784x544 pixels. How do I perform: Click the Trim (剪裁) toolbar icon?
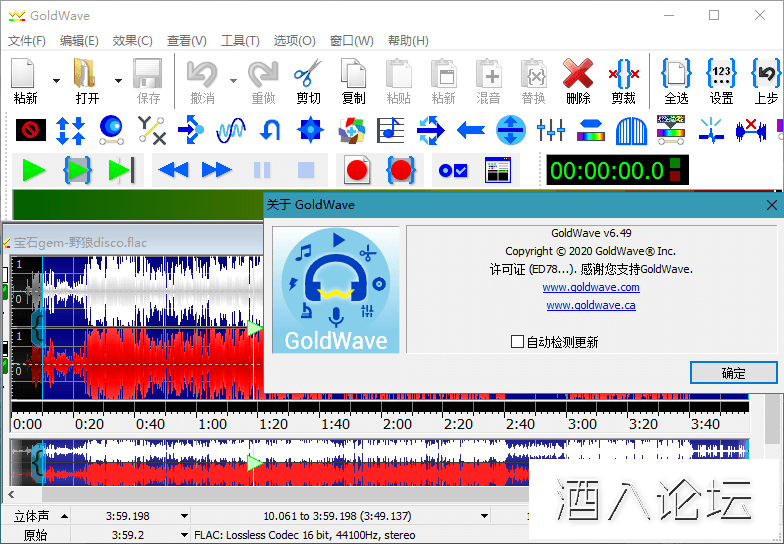point(623,80)
